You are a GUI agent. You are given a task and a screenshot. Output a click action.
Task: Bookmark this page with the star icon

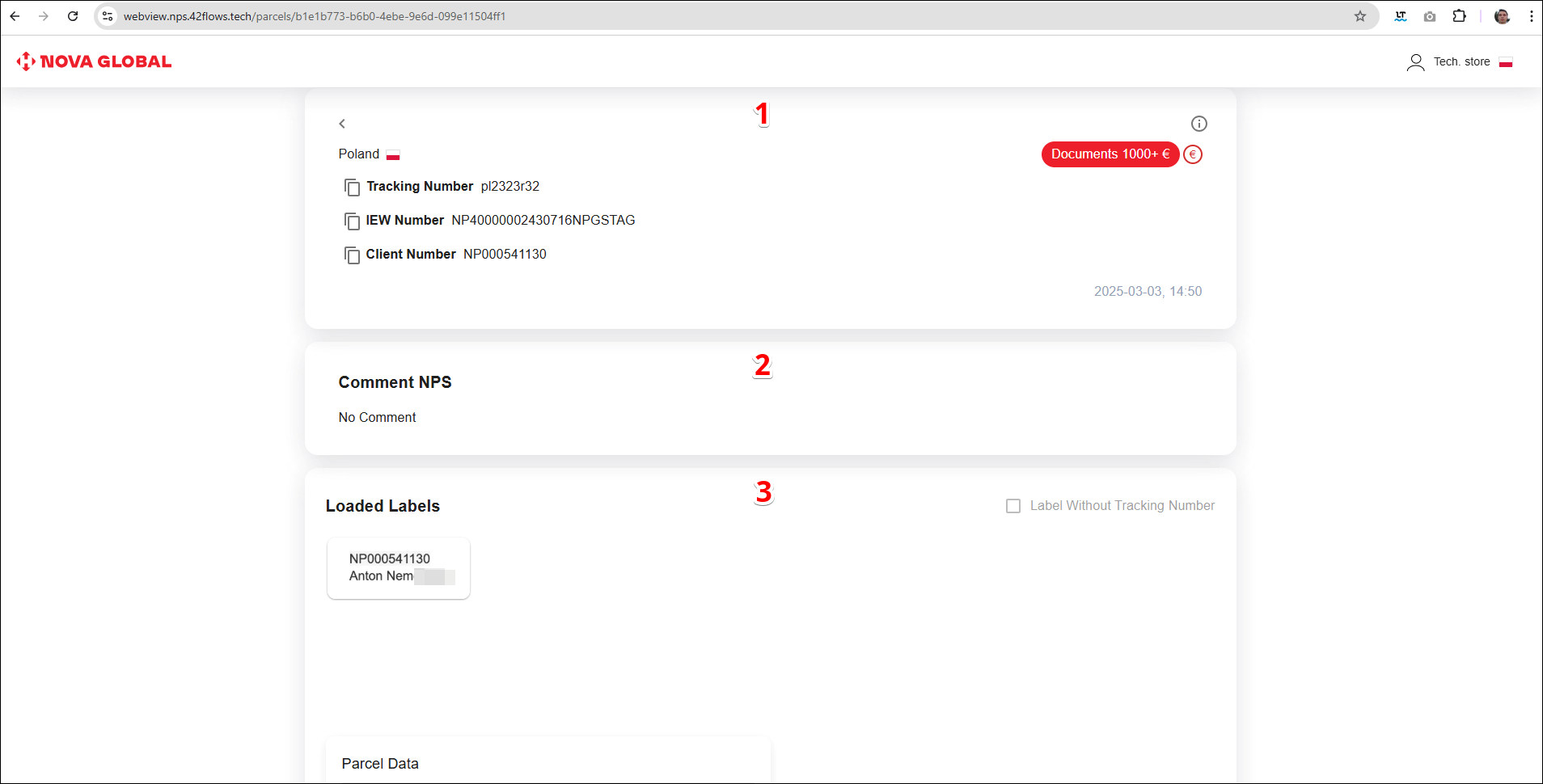(1360, 16)
